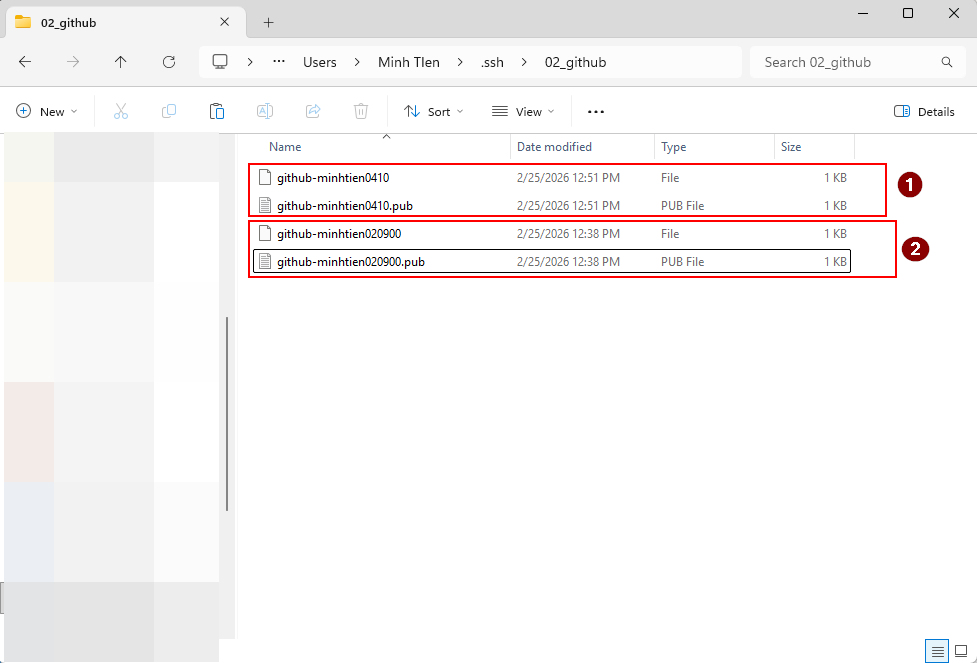
Task: Toggle the Details pane
Action: pyautogui.click(x=924, y=112)
